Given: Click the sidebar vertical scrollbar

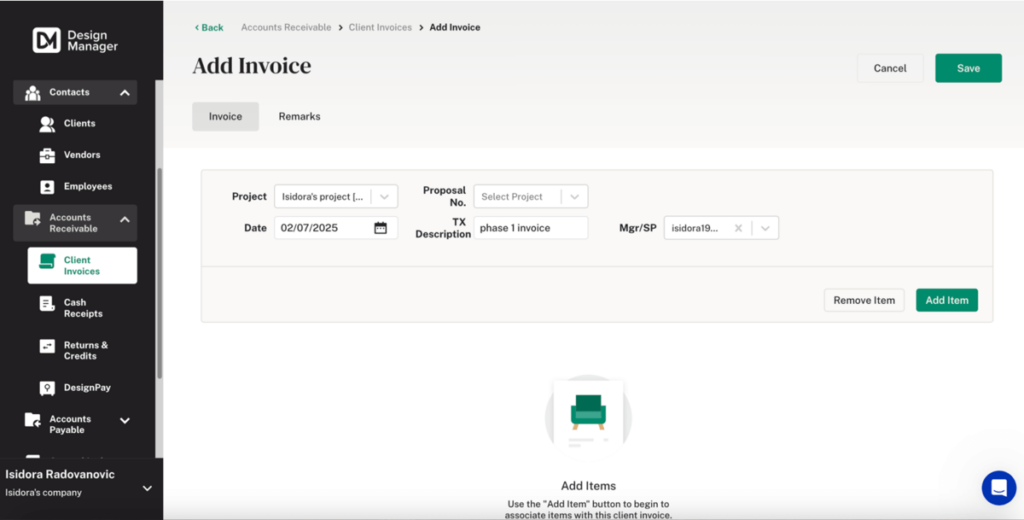Looking at the screenshot, I should coord(159,272).
